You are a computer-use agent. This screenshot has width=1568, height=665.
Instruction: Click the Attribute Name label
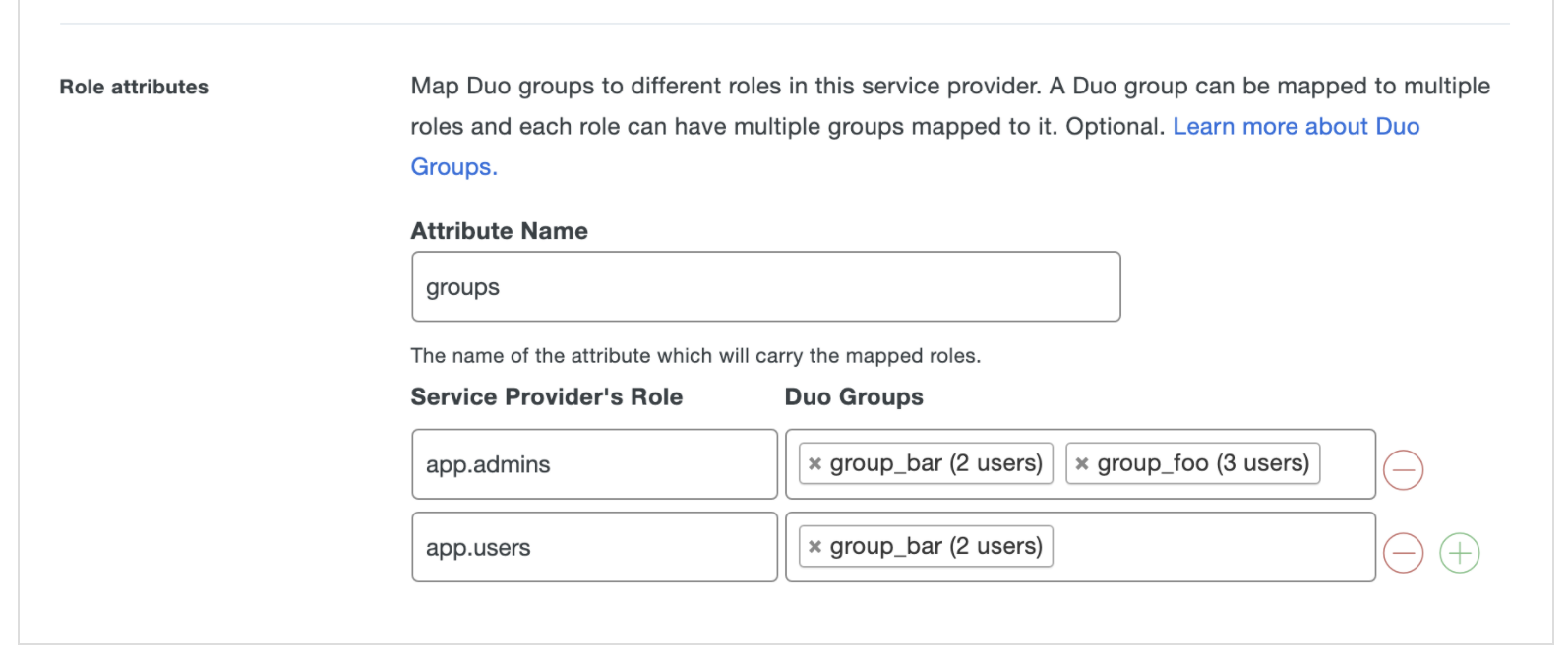coord(499,231)
